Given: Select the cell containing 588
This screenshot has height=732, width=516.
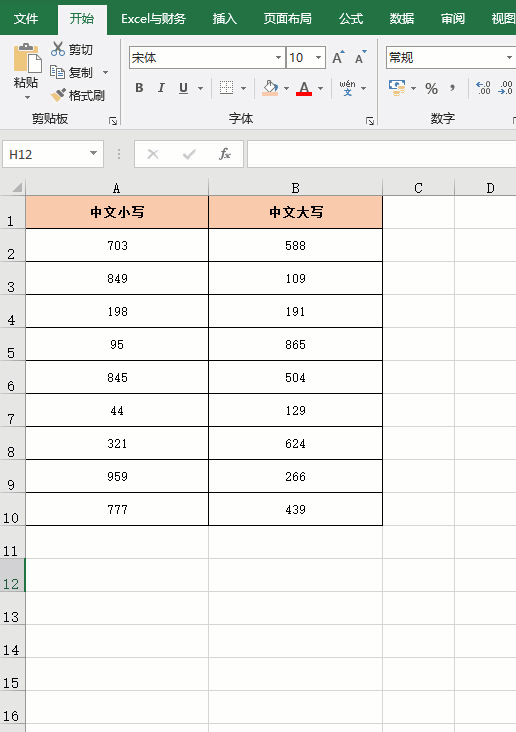Looking at the screenshot, I should 295,245.
